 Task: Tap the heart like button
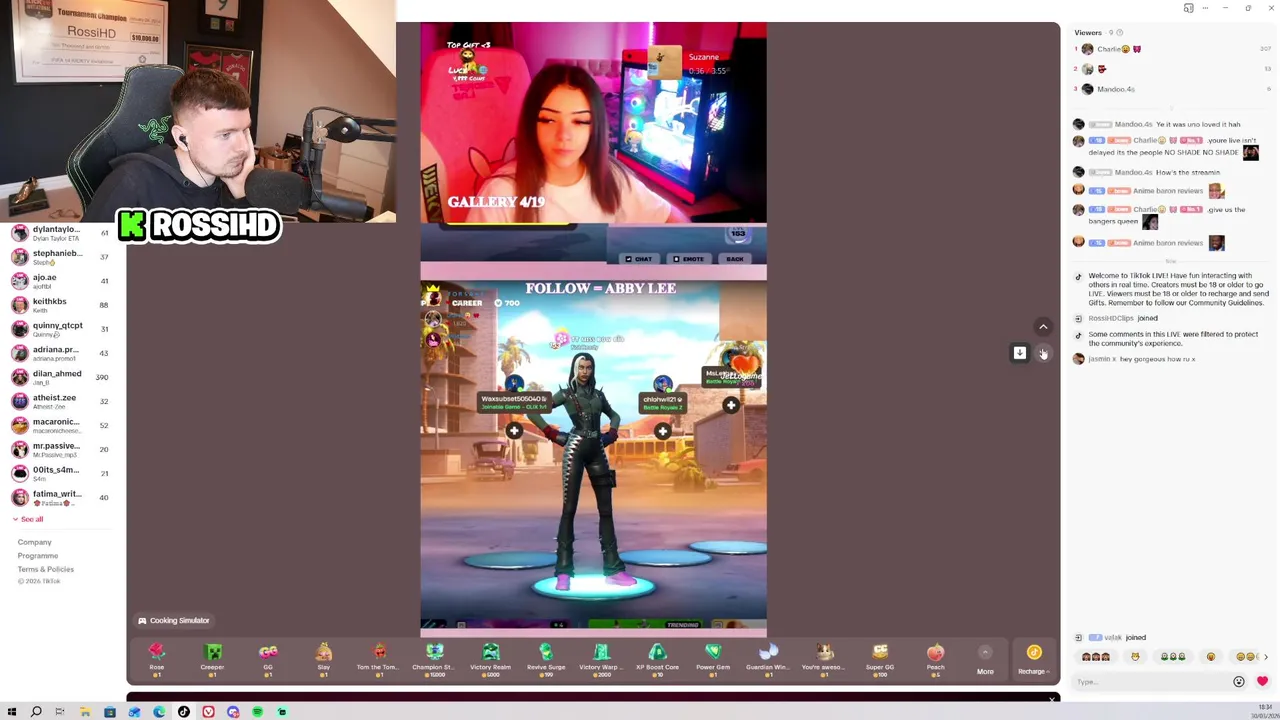(1262, 682)
